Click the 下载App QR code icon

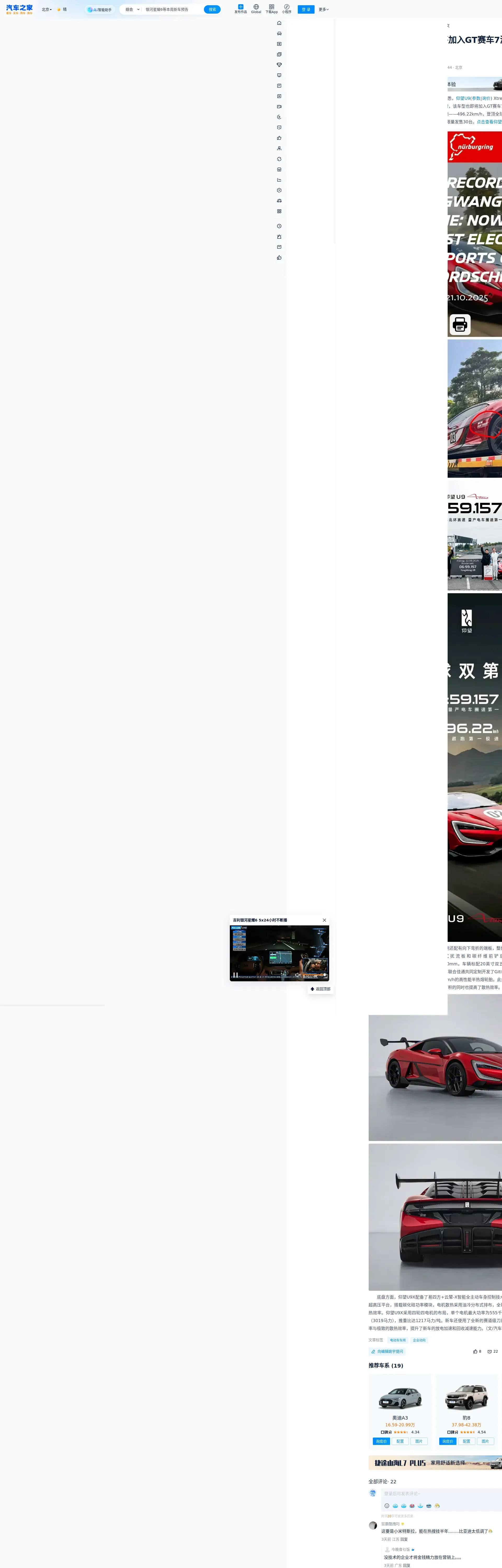(271, 7)
